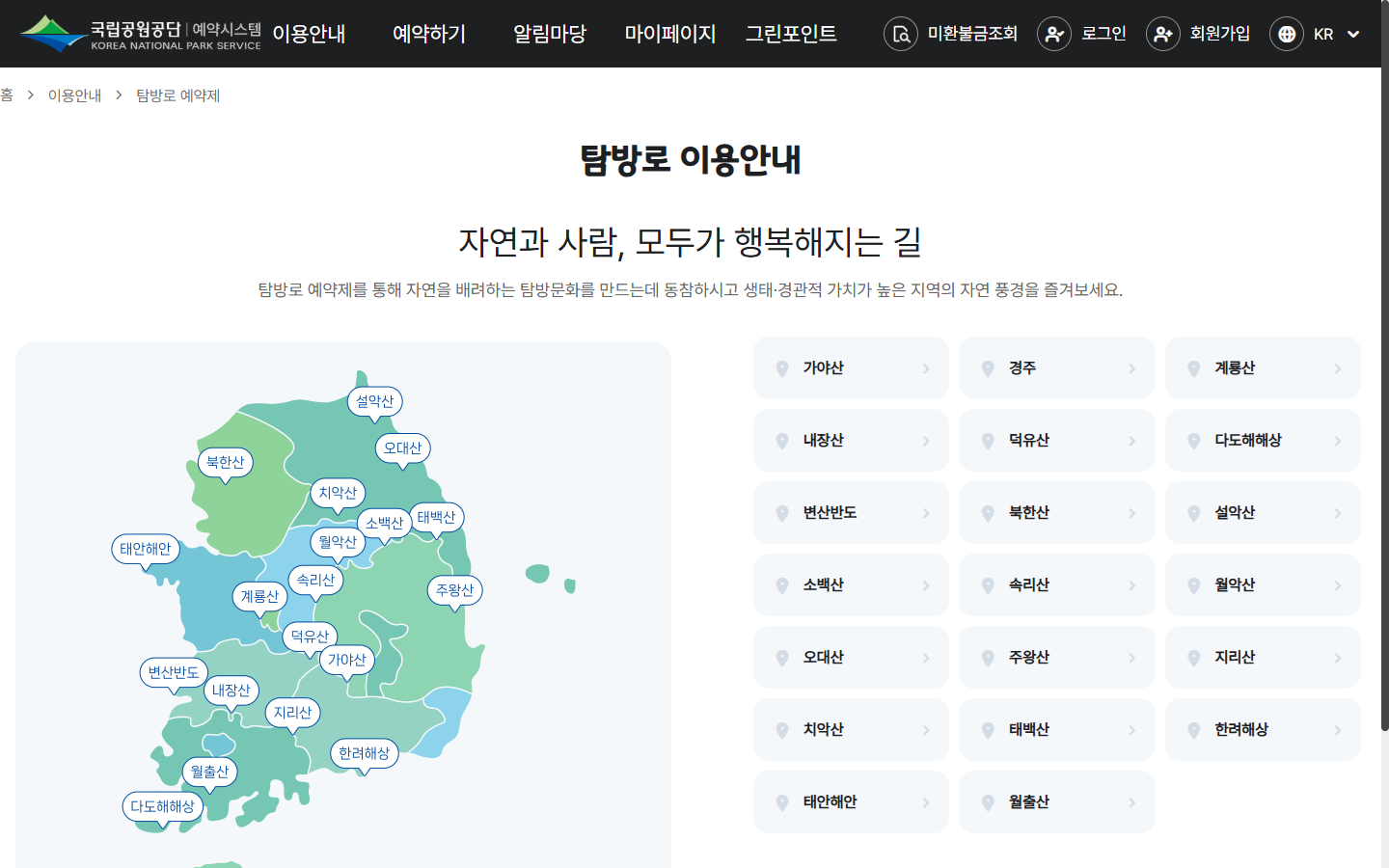Click the 로그인 user icon
The height and width of the screenshot is (868, 1389).
click(x=1054, y=34)
